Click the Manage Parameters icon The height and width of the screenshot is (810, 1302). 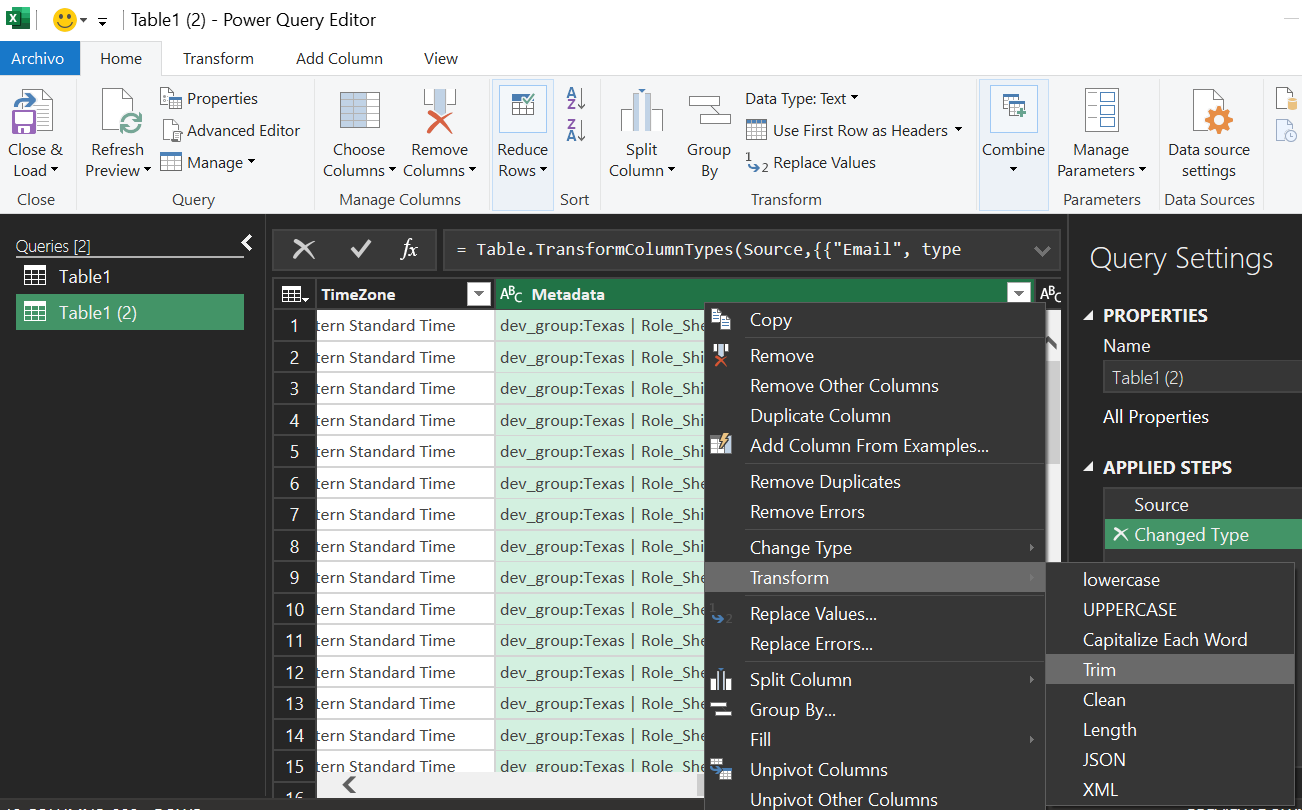1101,112
